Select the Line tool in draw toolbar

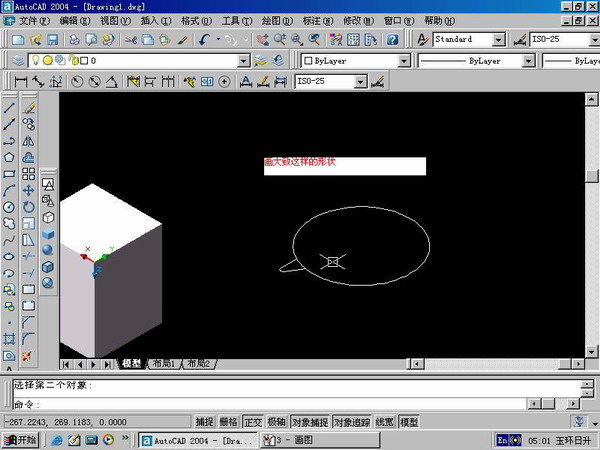pyautogui.click(x=9, y=107)
